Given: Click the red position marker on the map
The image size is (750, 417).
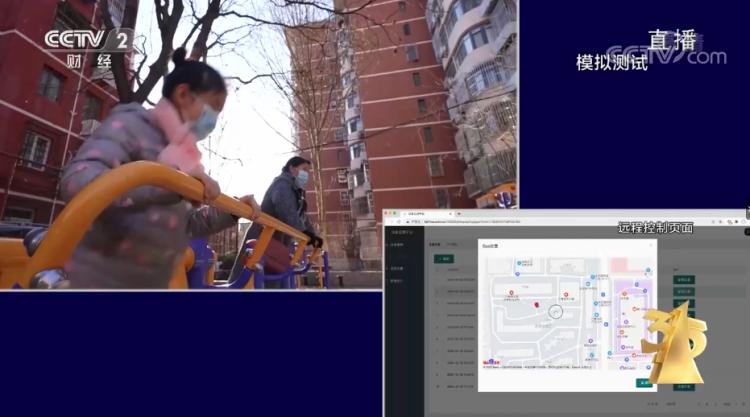Looking at the screenshot, I should [536, 304].
